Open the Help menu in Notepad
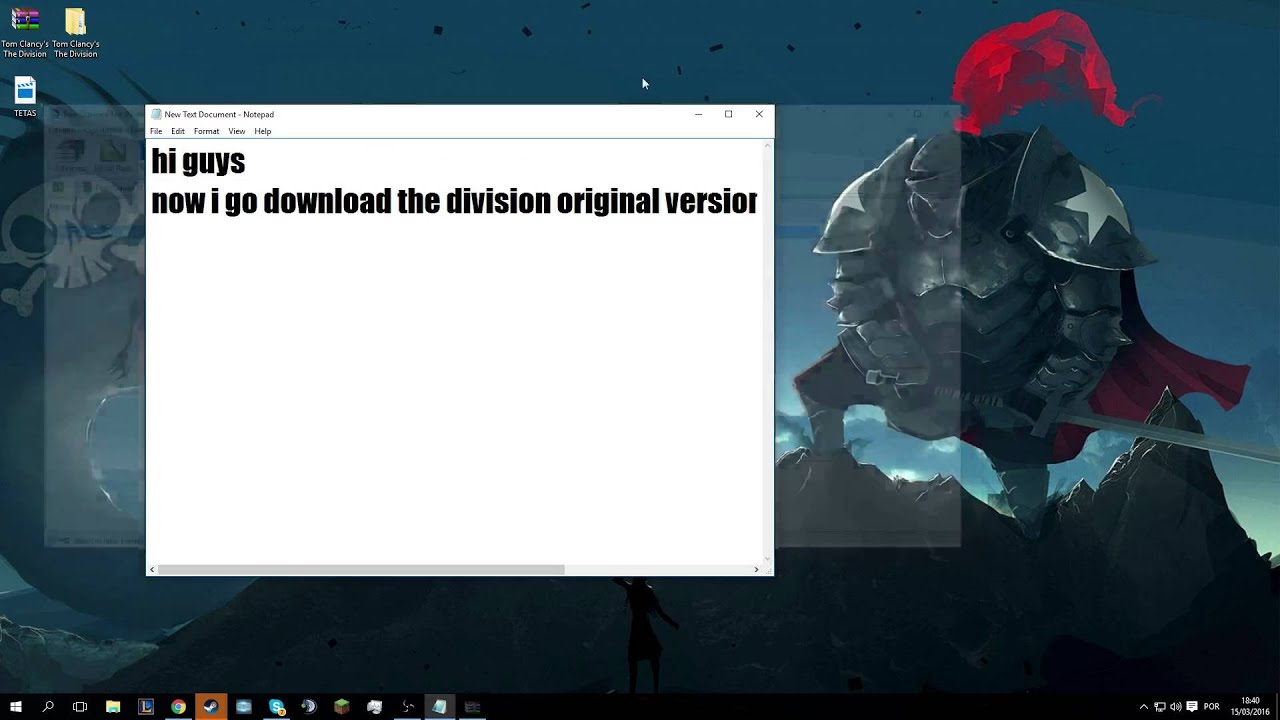The height and width of the screenshot is (720, 1280). 263,131
